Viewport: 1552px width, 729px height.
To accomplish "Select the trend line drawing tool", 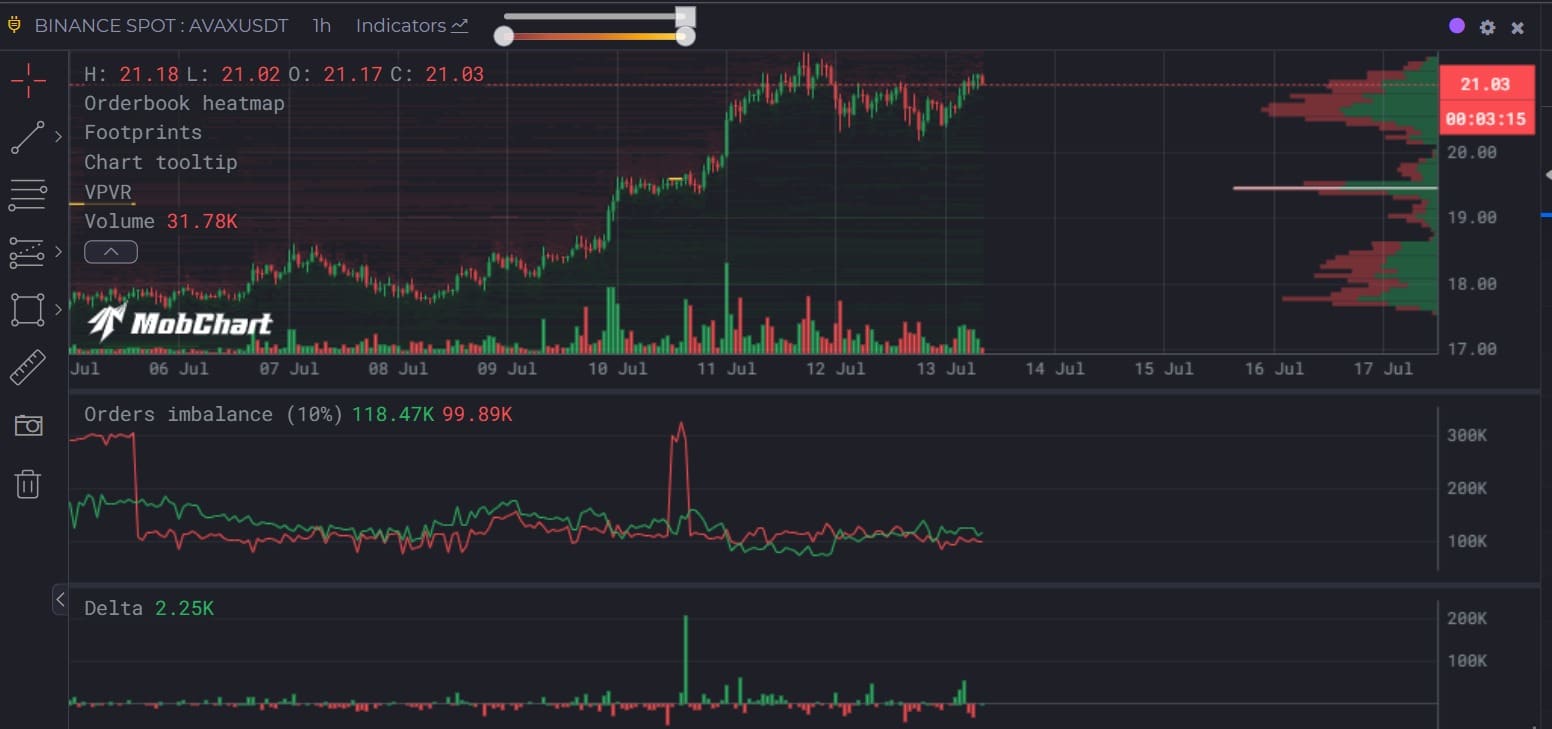I will [x=28, y=137].
